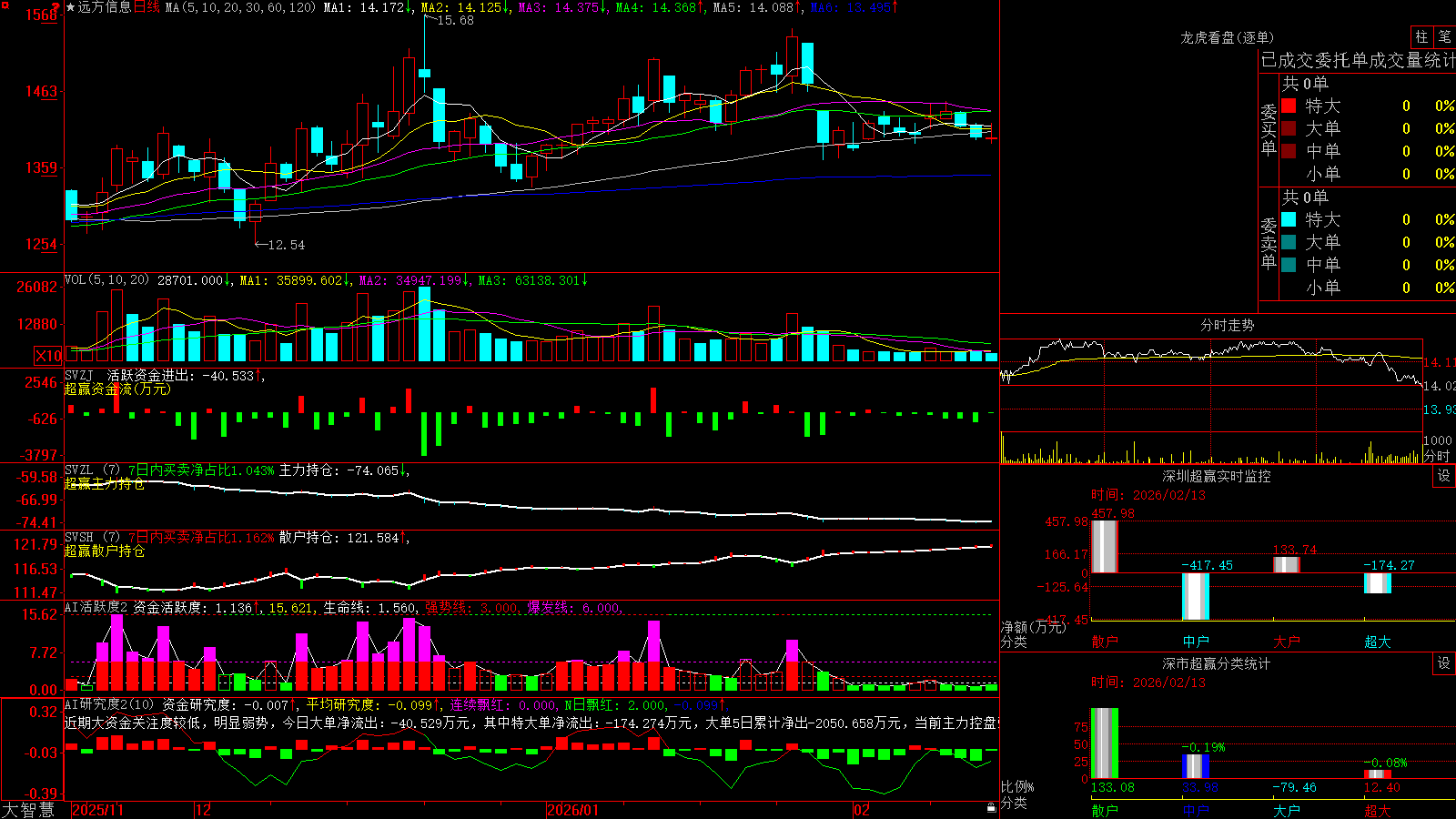Click the green 散户 bar in the classification stats
This screenshot has width=1456, height=819.
click(1105, 743)
